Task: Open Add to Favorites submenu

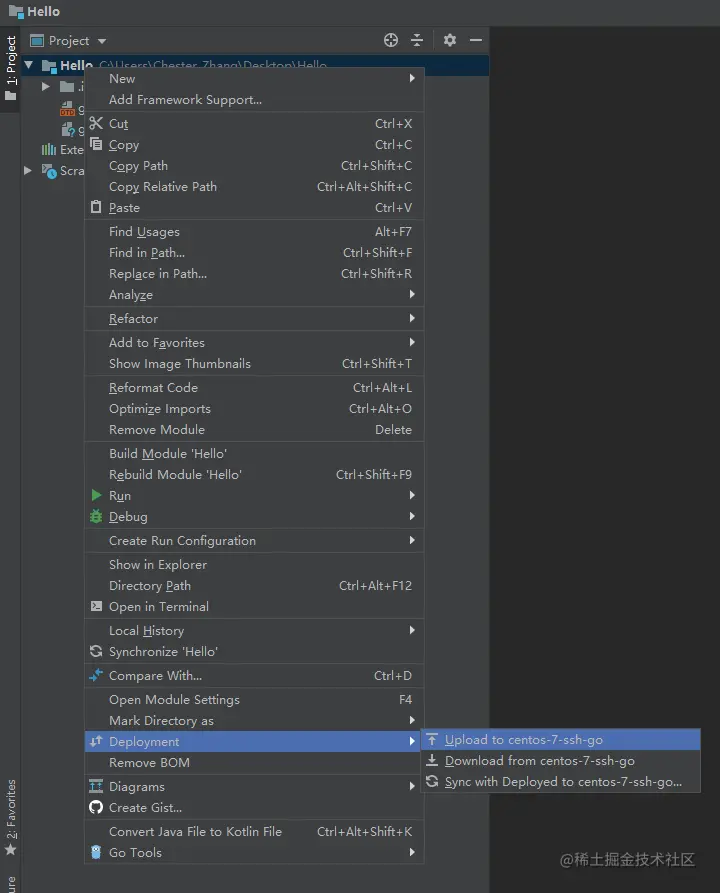Action: (254, 342)
